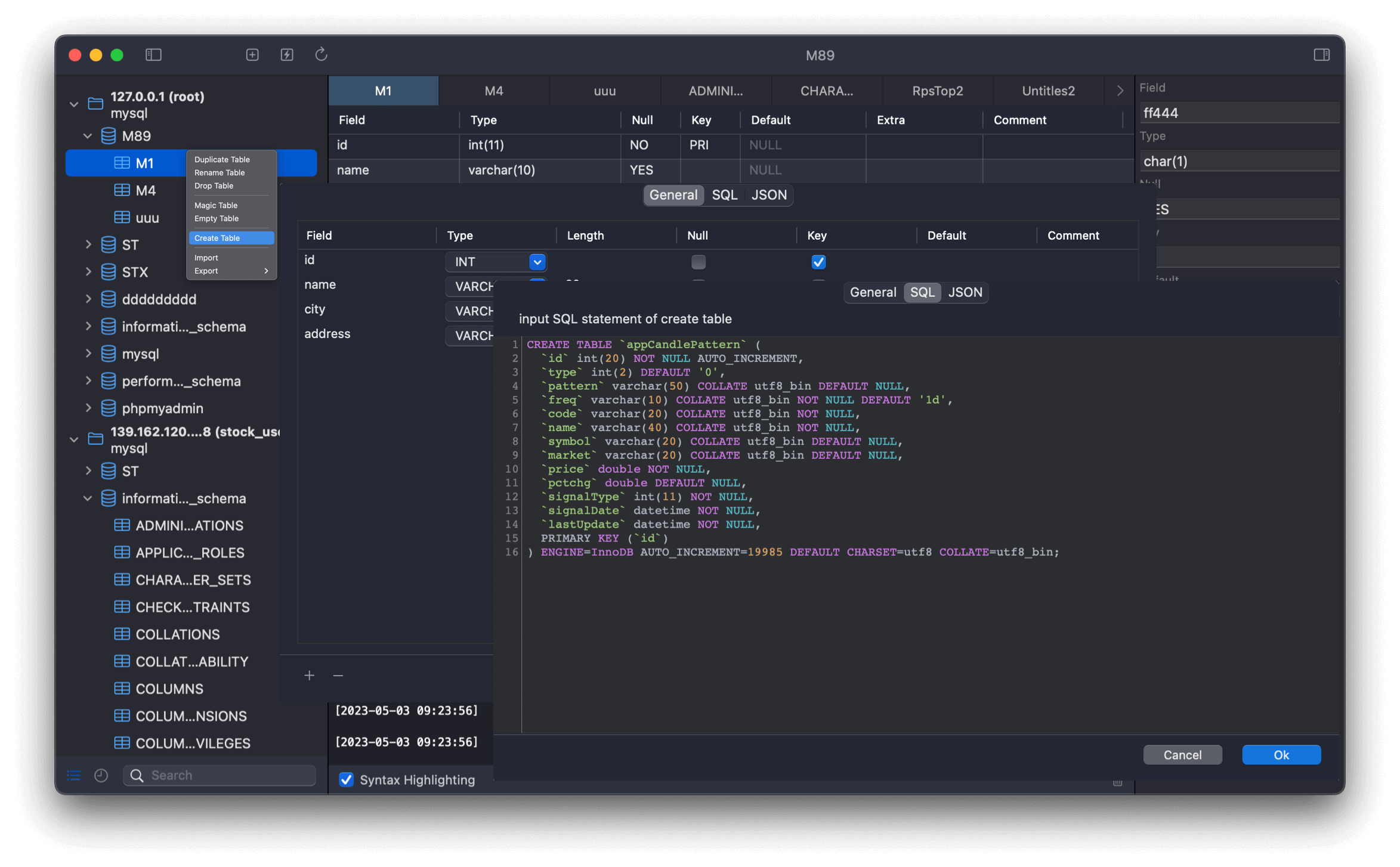Image resolution: width=1400 pixels, height=867 pixels.
Task: Choose Rename Table from context menu
Action: pos(231,172)
